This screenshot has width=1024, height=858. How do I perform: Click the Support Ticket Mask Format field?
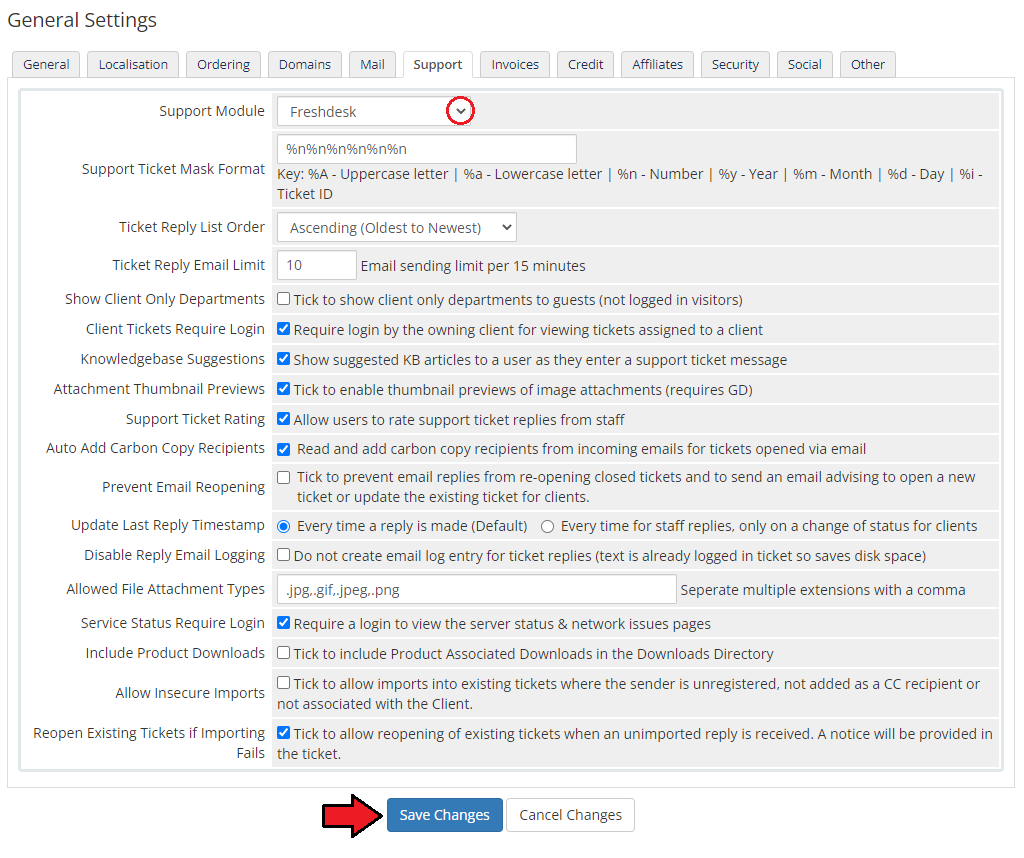pyautogui.click(x=426, y=149)
